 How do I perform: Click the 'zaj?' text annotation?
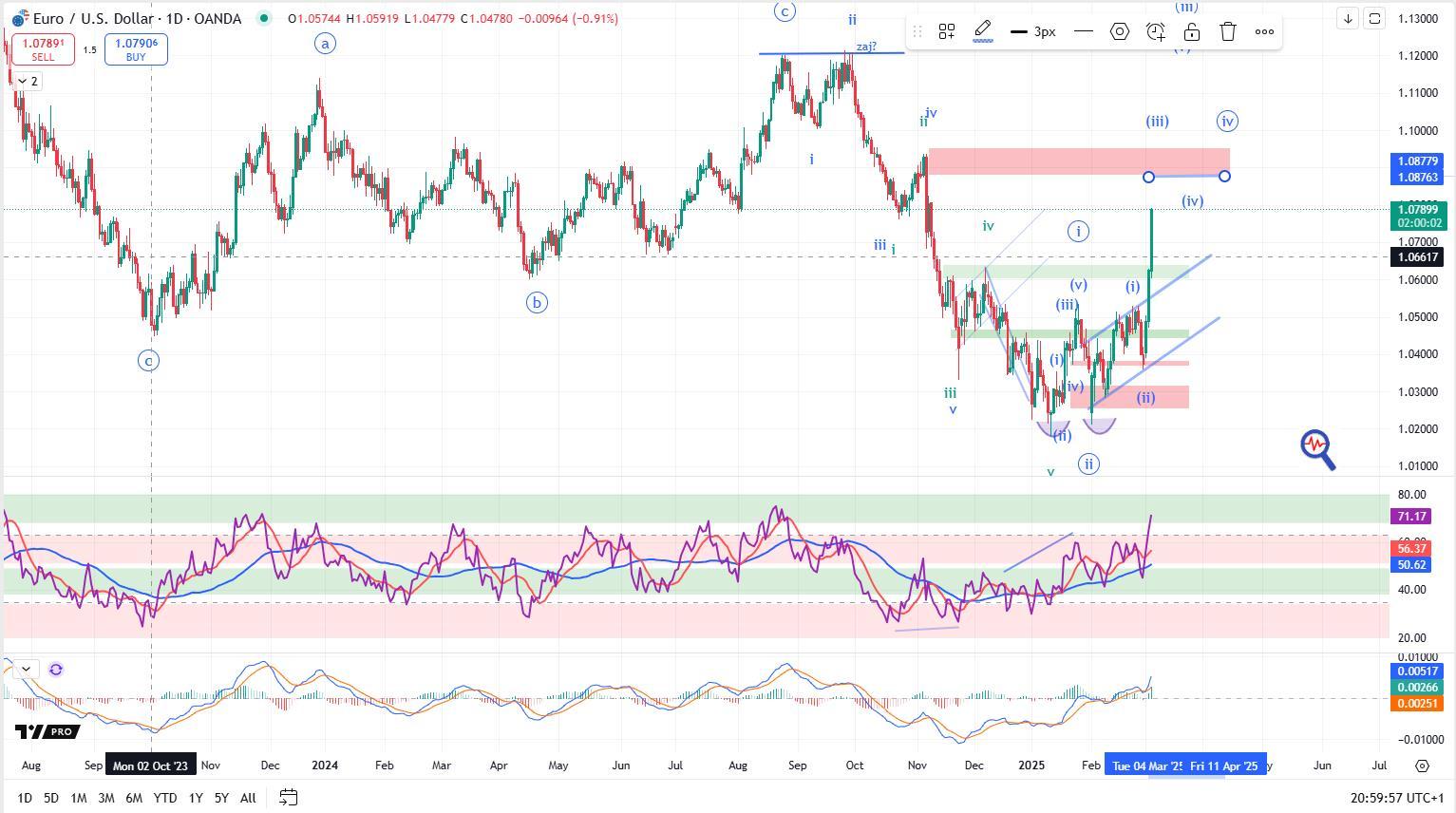866,47
